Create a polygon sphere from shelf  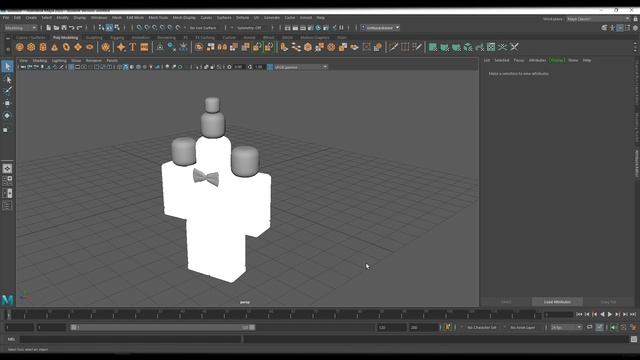coord(20,47)
